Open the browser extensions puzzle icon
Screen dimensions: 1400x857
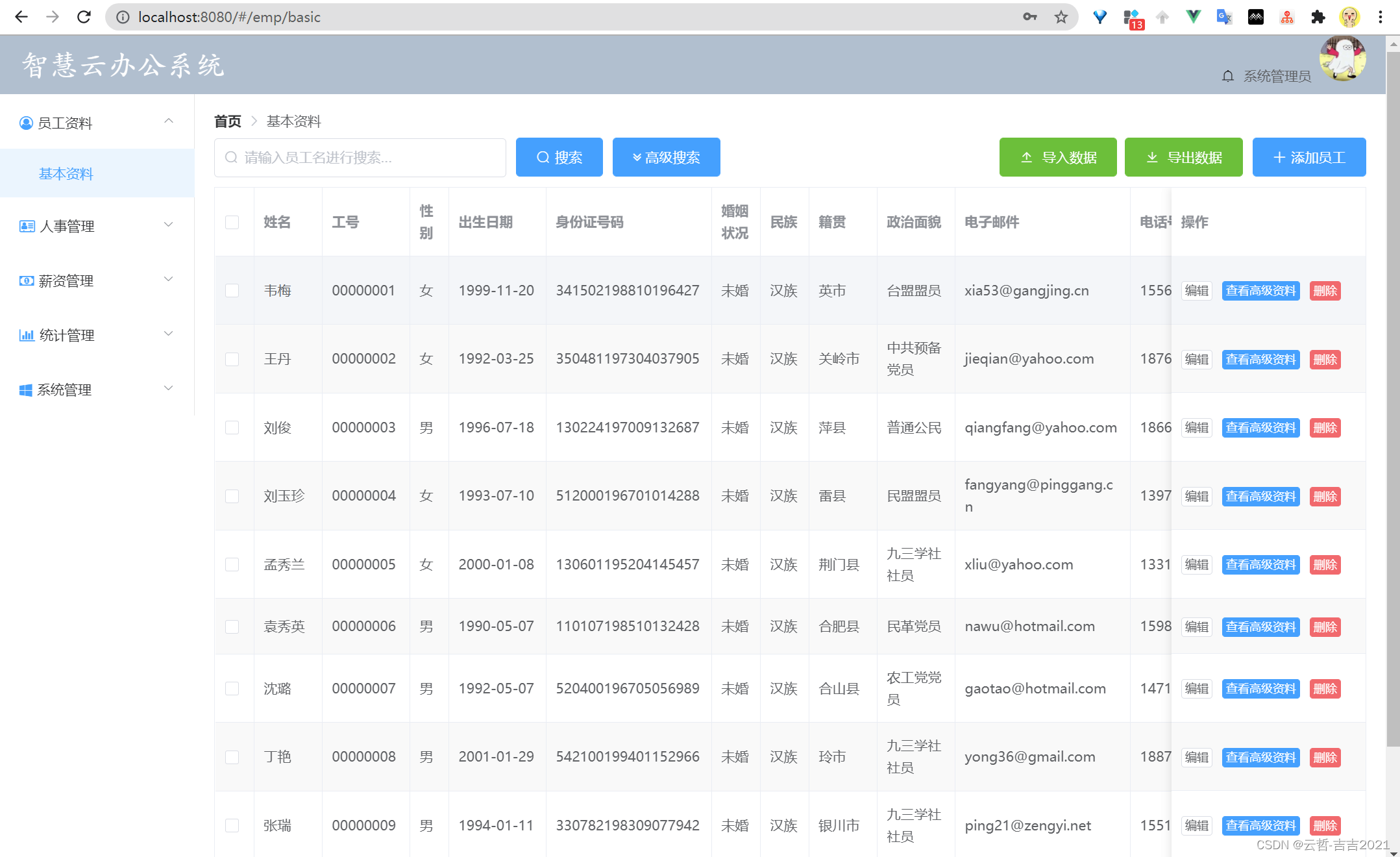pyautogui.click(x=1318, y=17)
